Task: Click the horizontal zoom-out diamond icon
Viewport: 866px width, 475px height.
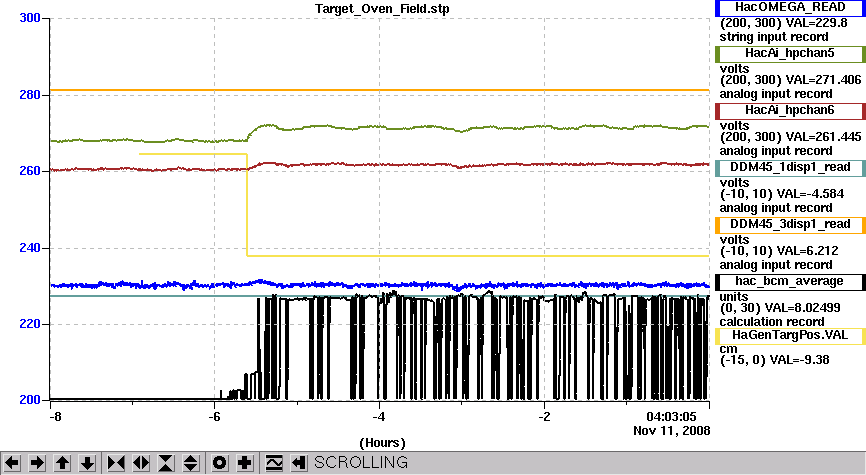Action: click(x=141, y=462)
